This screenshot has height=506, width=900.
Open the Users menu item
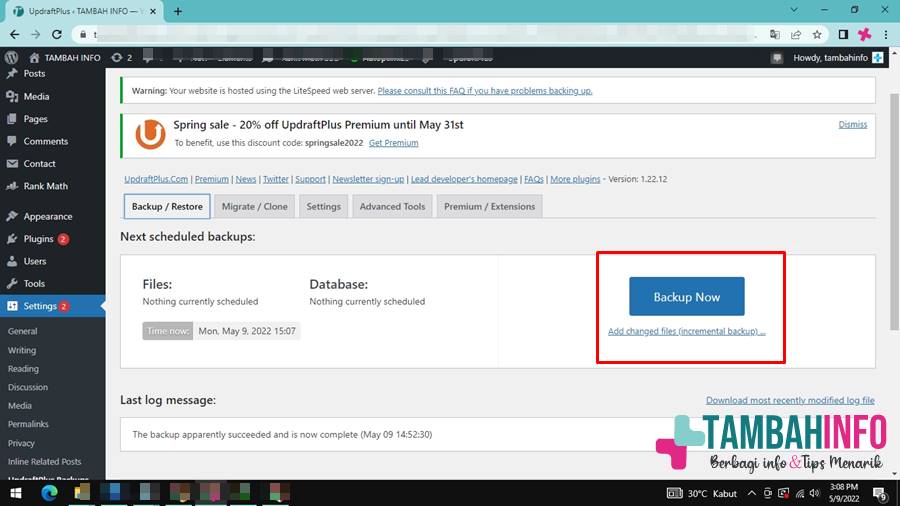click(34, 261)
